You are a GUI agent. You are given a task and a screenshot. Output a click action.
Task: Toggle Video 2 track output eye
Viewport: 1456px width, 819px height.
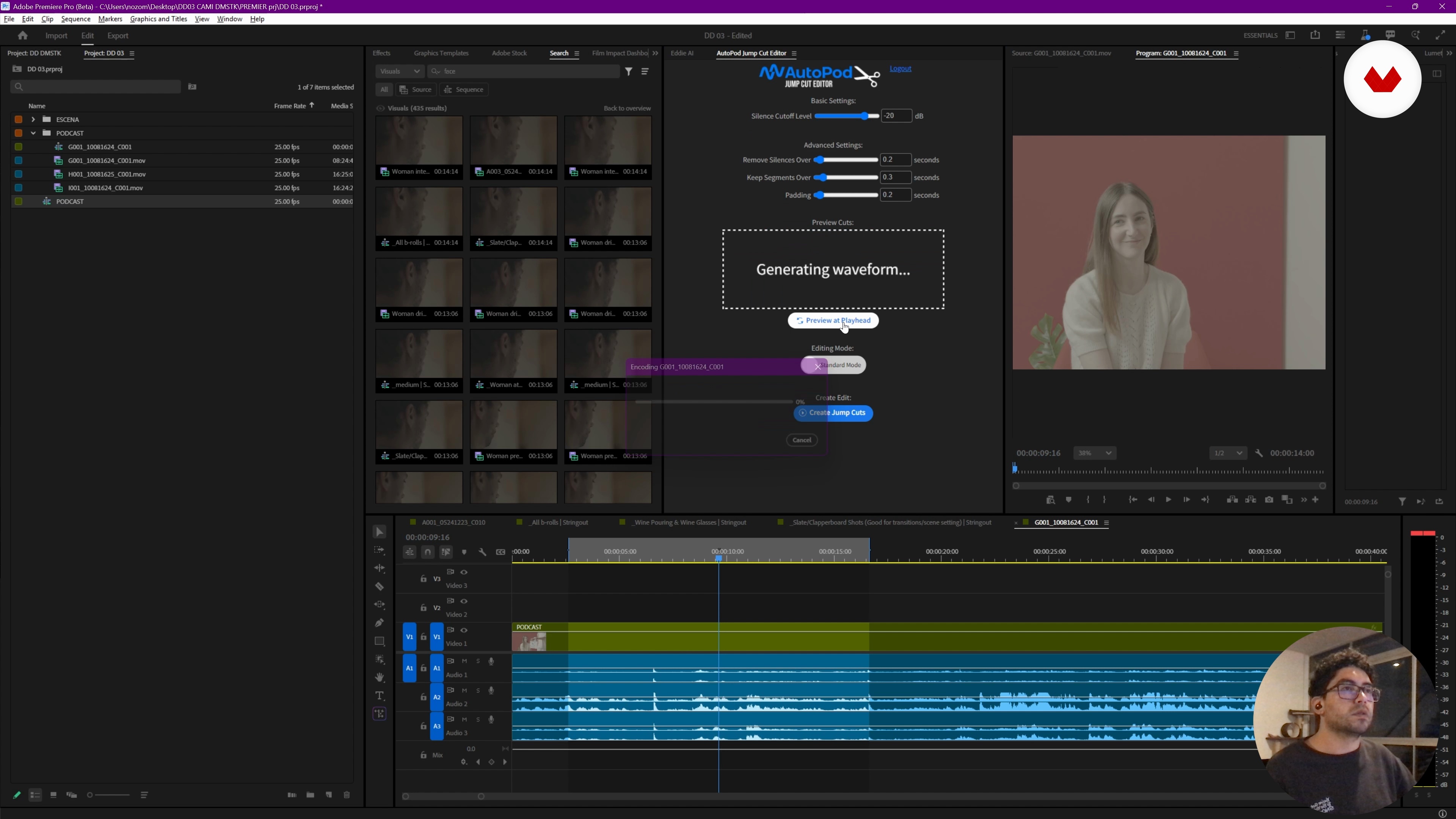[464, 601]
